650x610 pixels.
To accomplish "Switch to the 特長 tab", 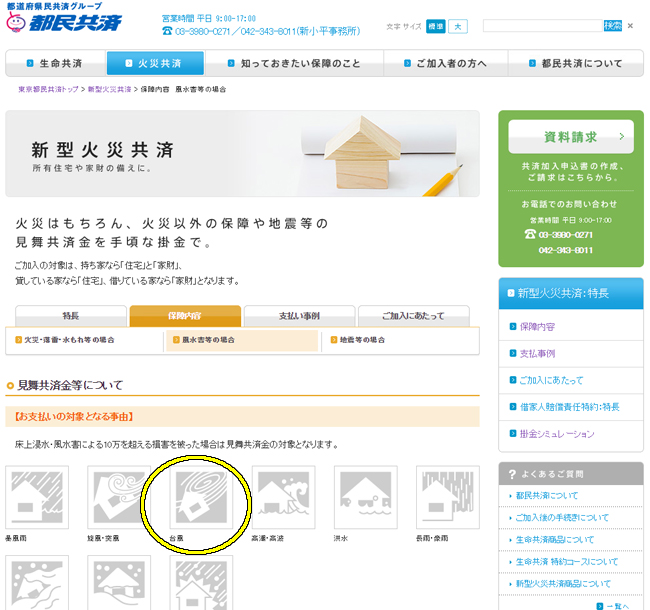I will pyautogui.click(x=71, y=316).
